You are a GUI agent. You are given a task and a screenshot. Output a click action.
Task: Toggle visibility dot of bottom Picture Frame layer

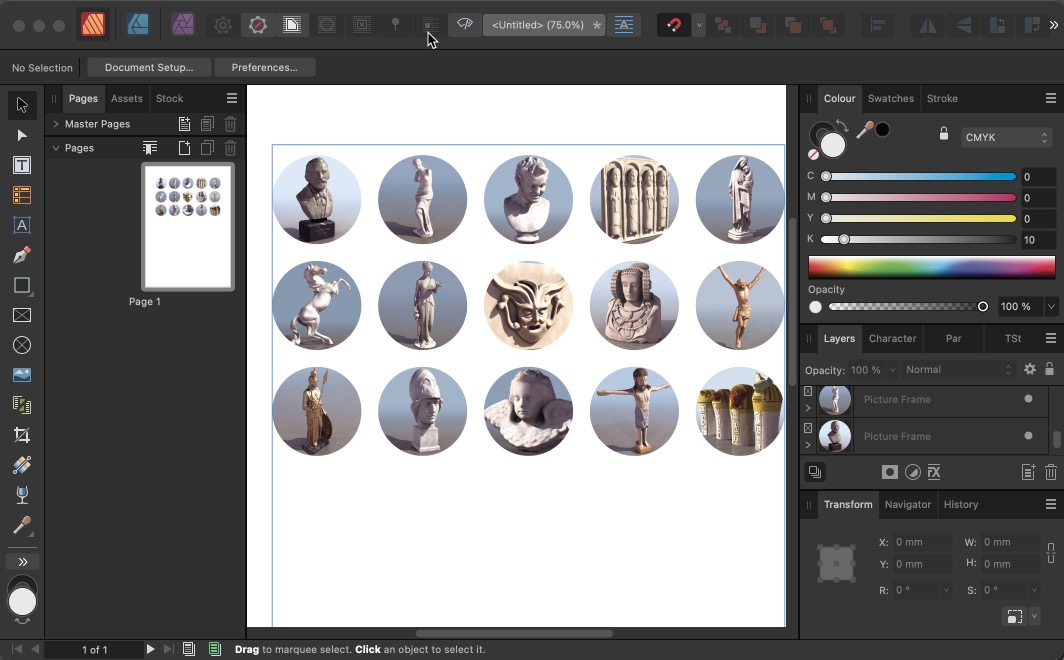tap(1028, 436)
